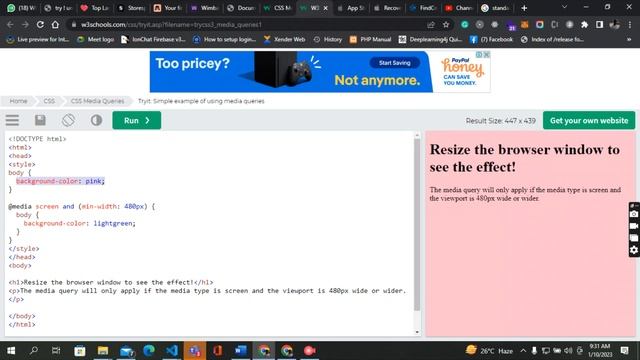Click the rotate orientation icon
The image size is (640, 360).
click(68, 120)
